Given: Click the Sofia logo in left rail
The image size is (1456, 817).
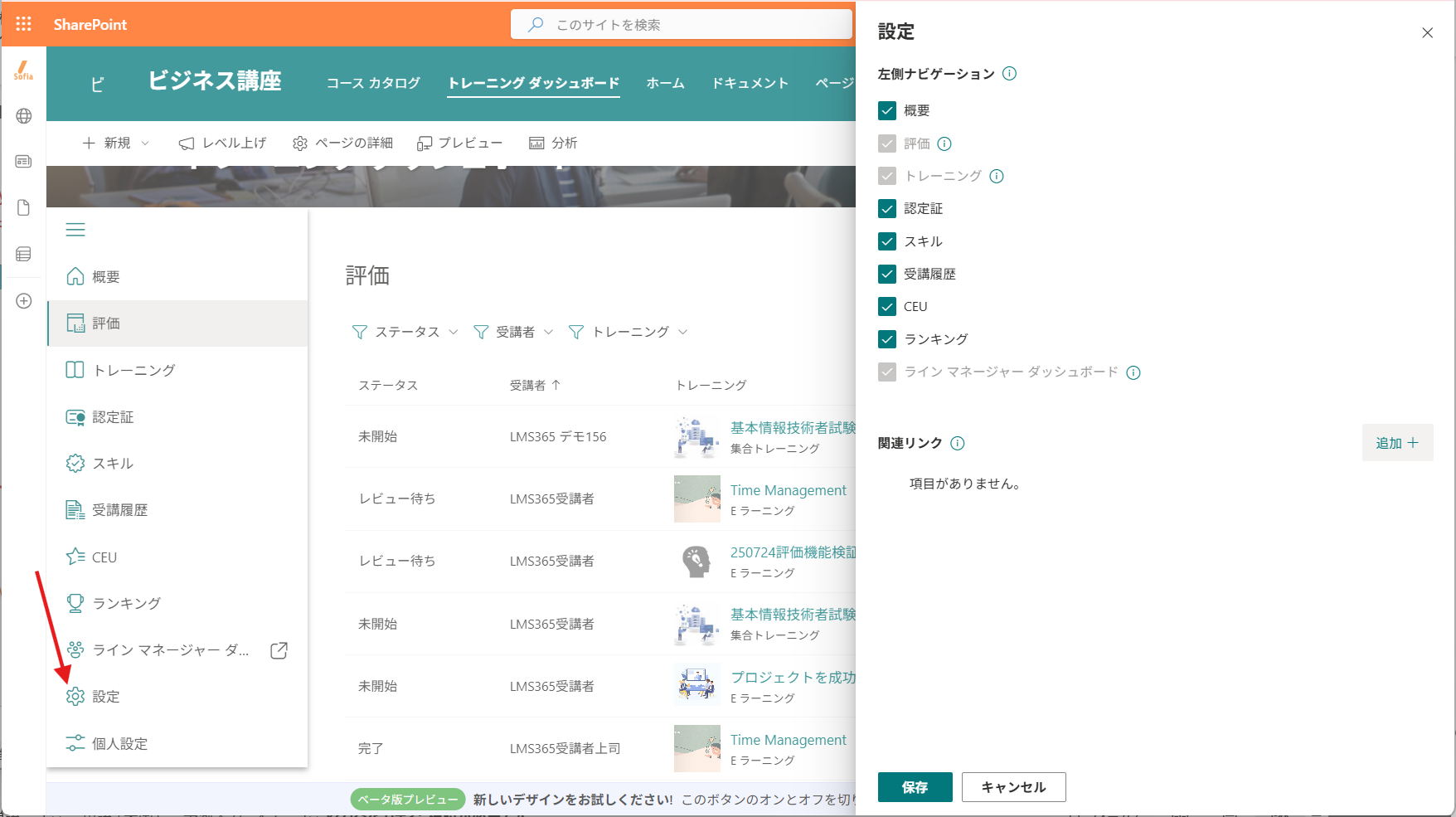Looking at the screenshot, I should (23, 71).
